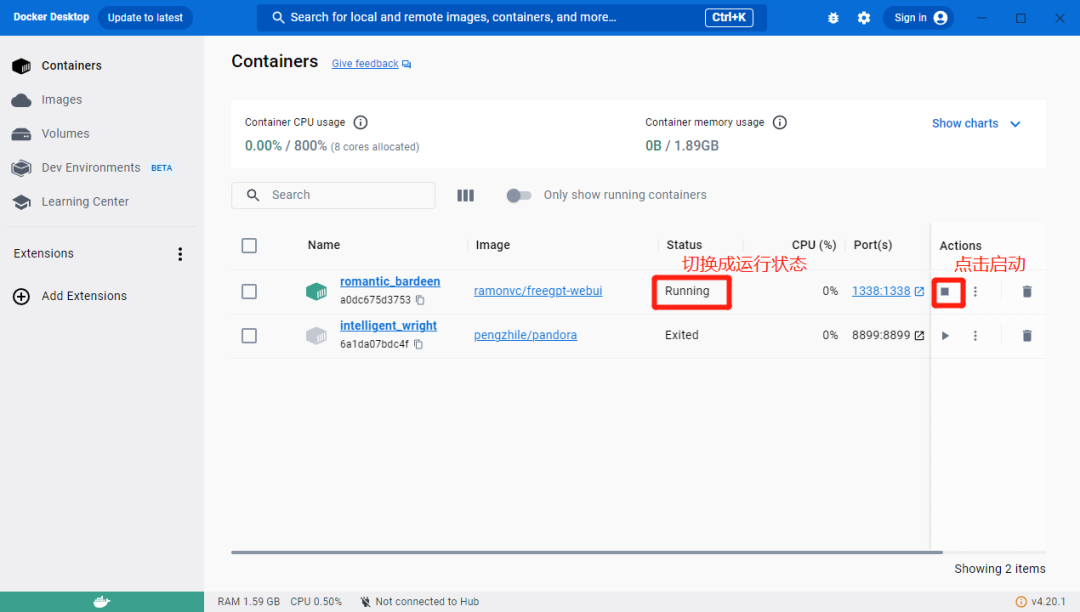Open the column layout manager icon
The width and height of the screenshot is (1080, 612).
[x=466, y=196]
